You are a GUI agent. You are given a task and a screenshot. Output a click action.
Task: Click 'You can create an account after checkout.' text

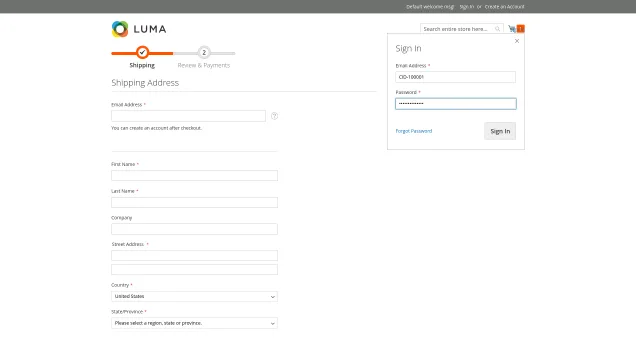pos(156,128)
